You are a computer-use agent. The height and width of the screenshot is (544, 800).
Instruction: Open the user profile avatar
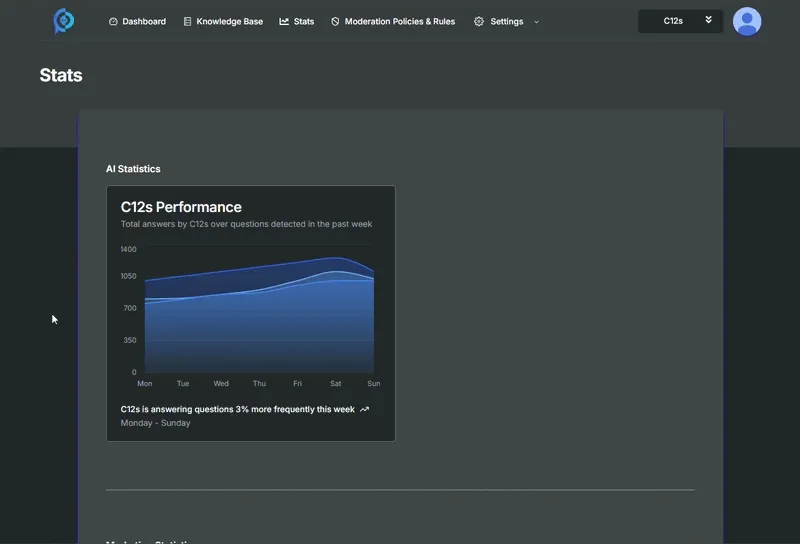[x=747, y=21]
